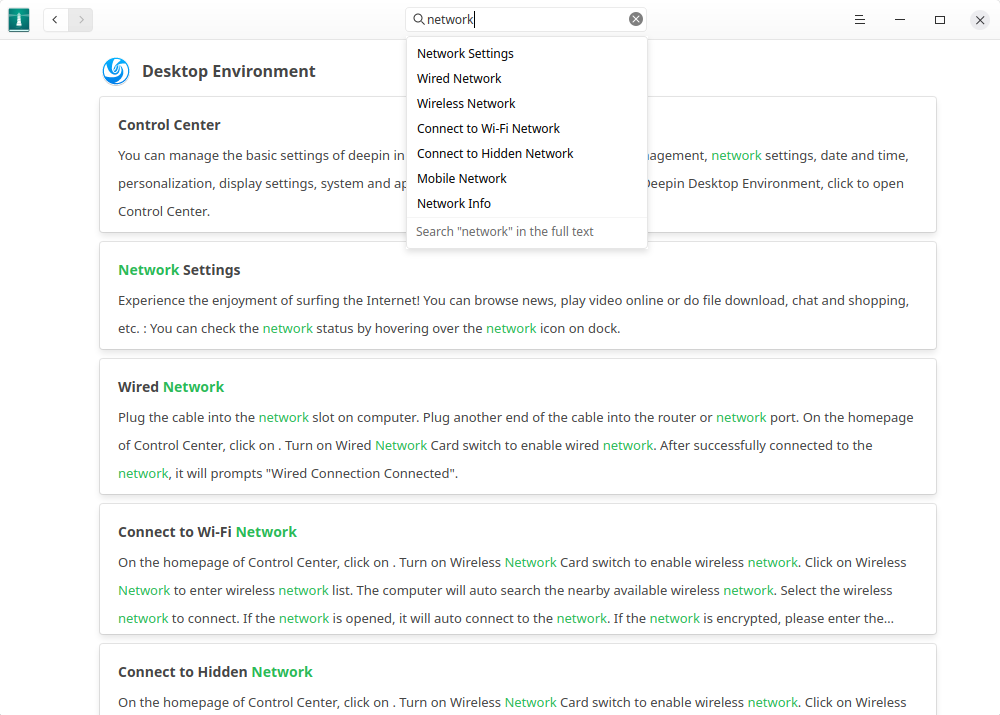Select "Network Settings" from the search suggestions
Image resolution: width=1000 pixels, height=715 pixels.
[x=527, y=54]
